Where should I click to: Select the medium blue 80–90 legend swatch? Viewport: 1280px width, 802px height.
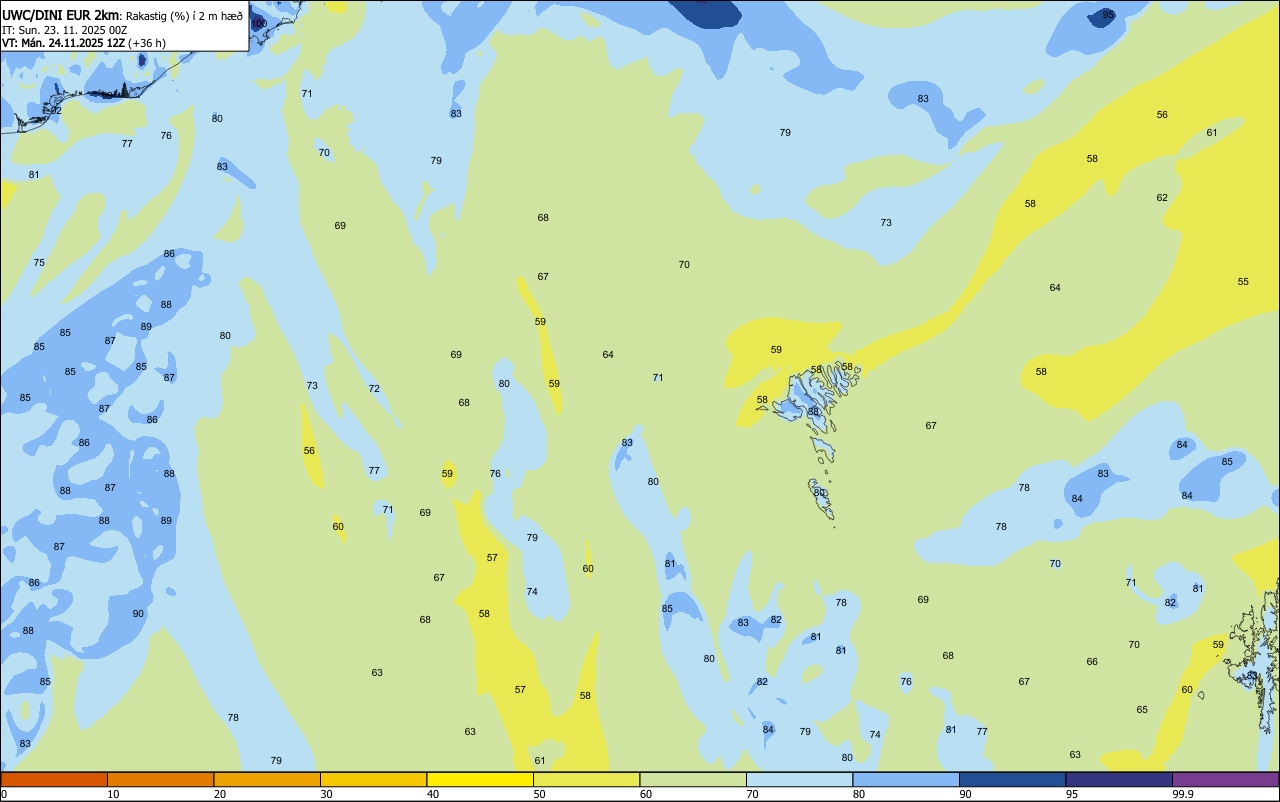[906, 779]
